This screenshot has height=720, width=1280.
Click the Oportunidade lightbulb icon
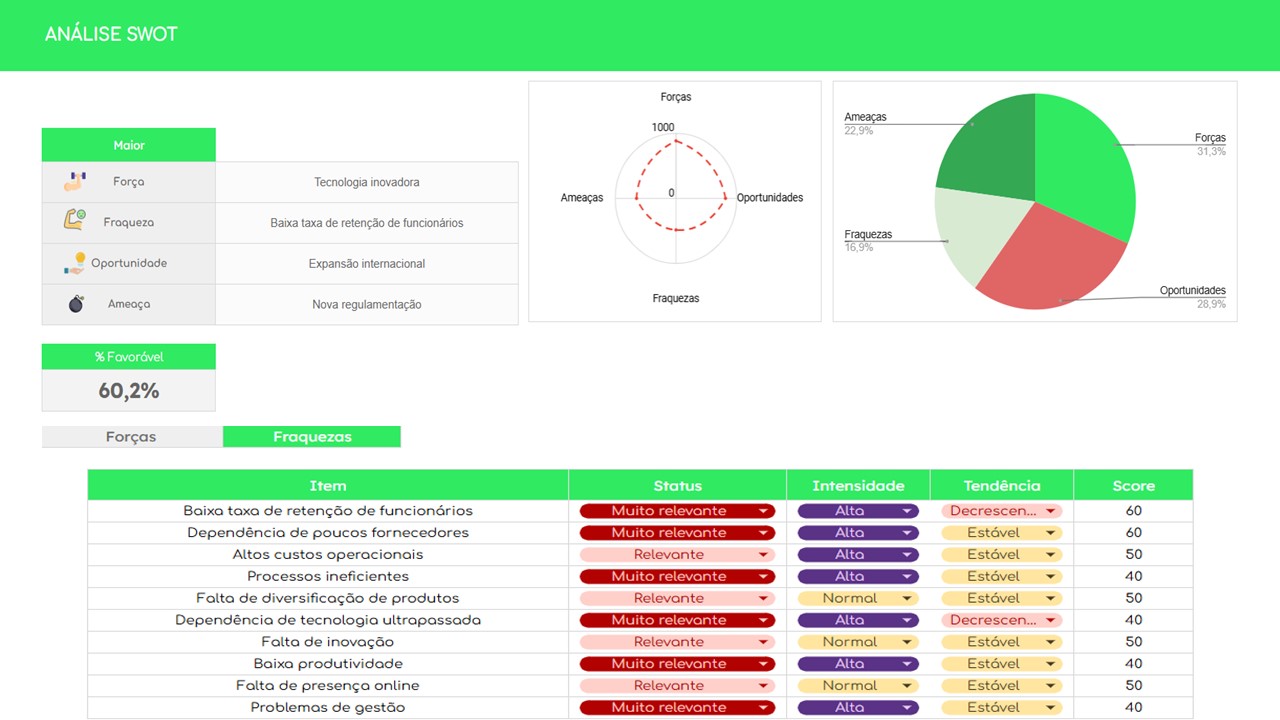click(x=75, y=263)
